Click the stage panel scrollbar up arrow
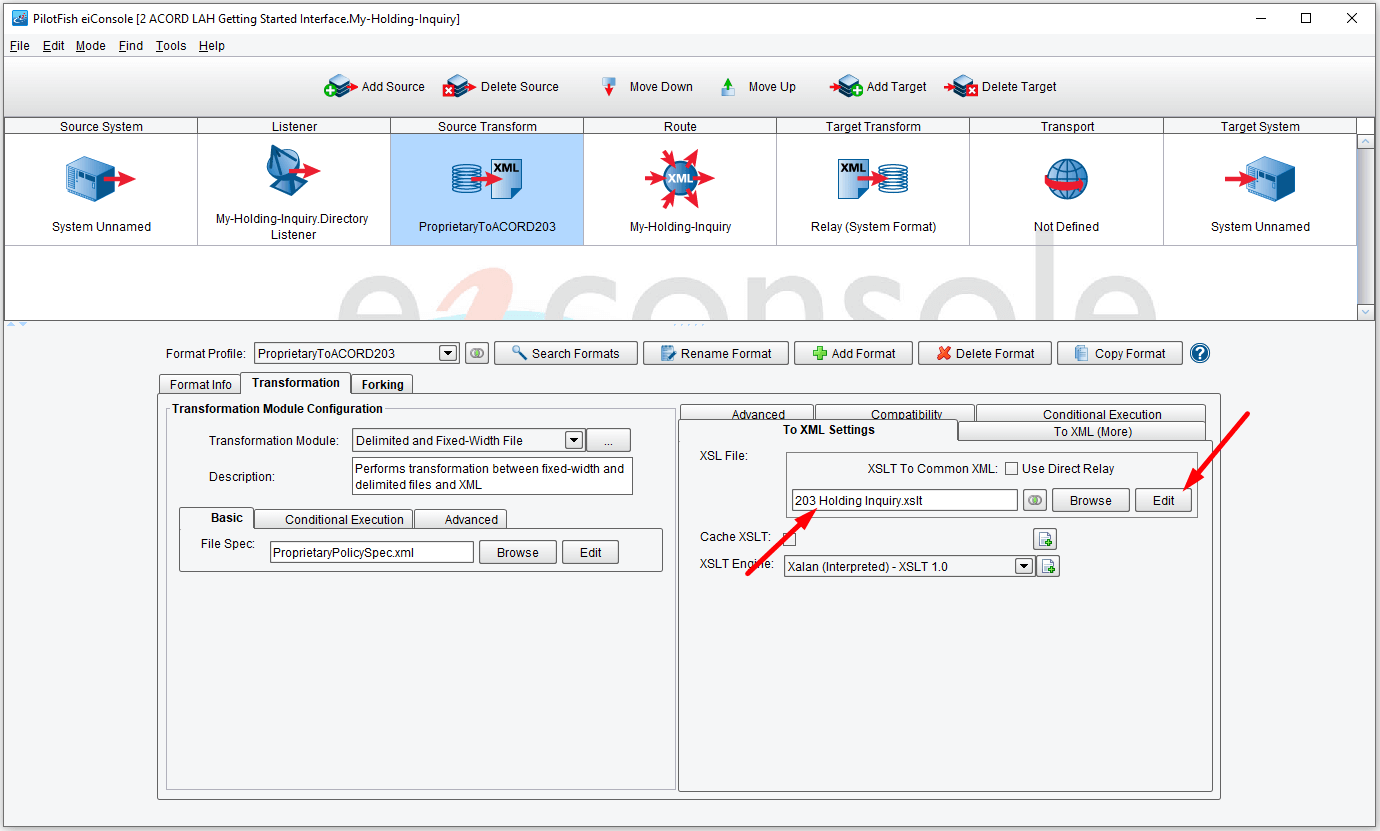 click(x=1366, y=142)
